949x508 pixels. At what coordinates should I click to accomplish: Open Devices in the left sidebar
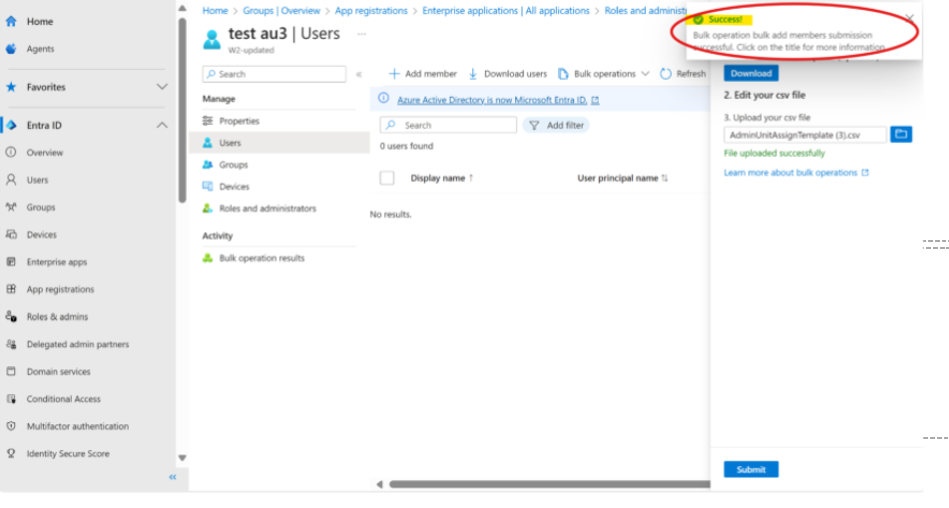(x=41, y=234)
